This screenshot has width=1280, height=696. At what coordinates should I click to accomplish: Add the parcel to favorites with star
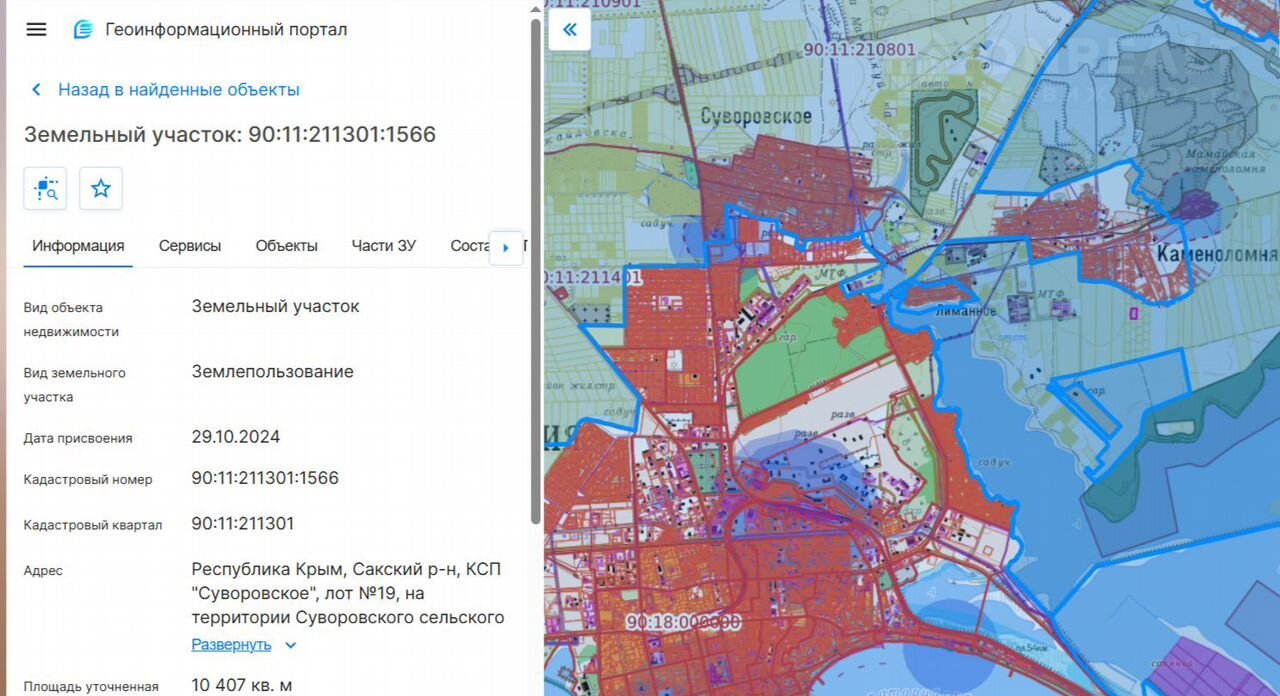tap(101, 188)
